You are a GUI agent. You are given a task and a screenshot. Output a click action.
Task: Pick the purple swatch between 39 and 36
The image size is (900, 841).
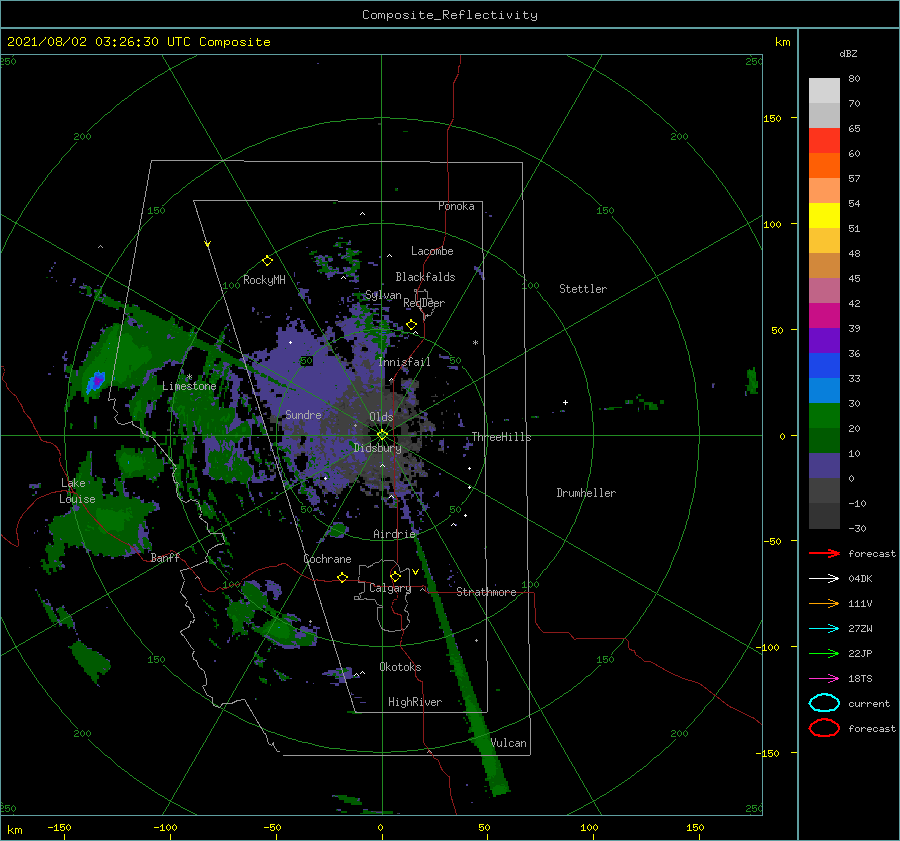pos(824,340)
